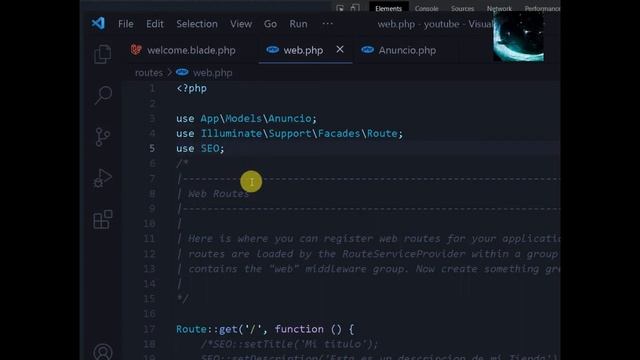Open the Edit menu
This screenshot has width=640, height=360.
[155, 24]
